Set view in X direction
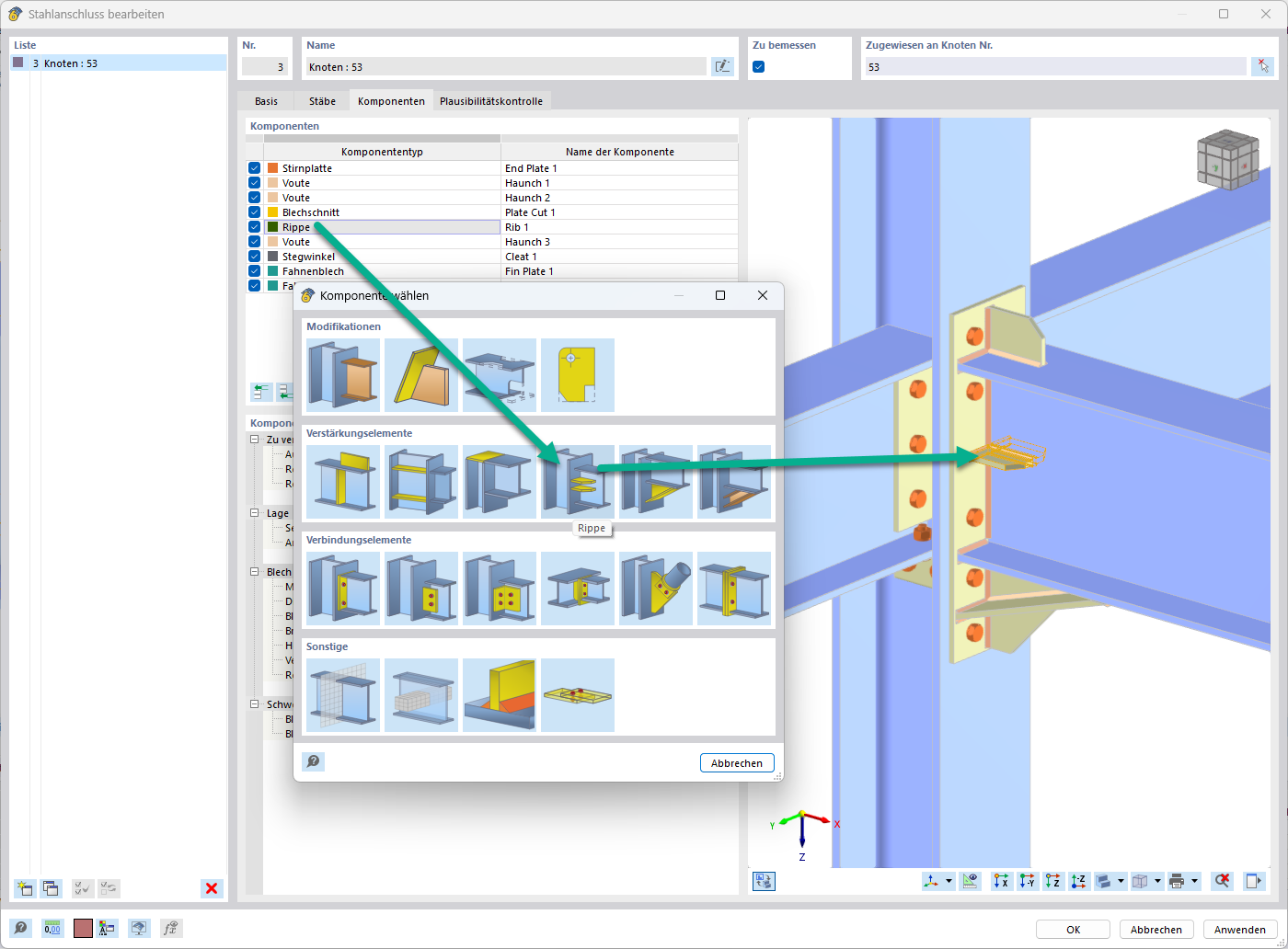This screenshot has width=1288, height=949. (x=1001, y=881)
